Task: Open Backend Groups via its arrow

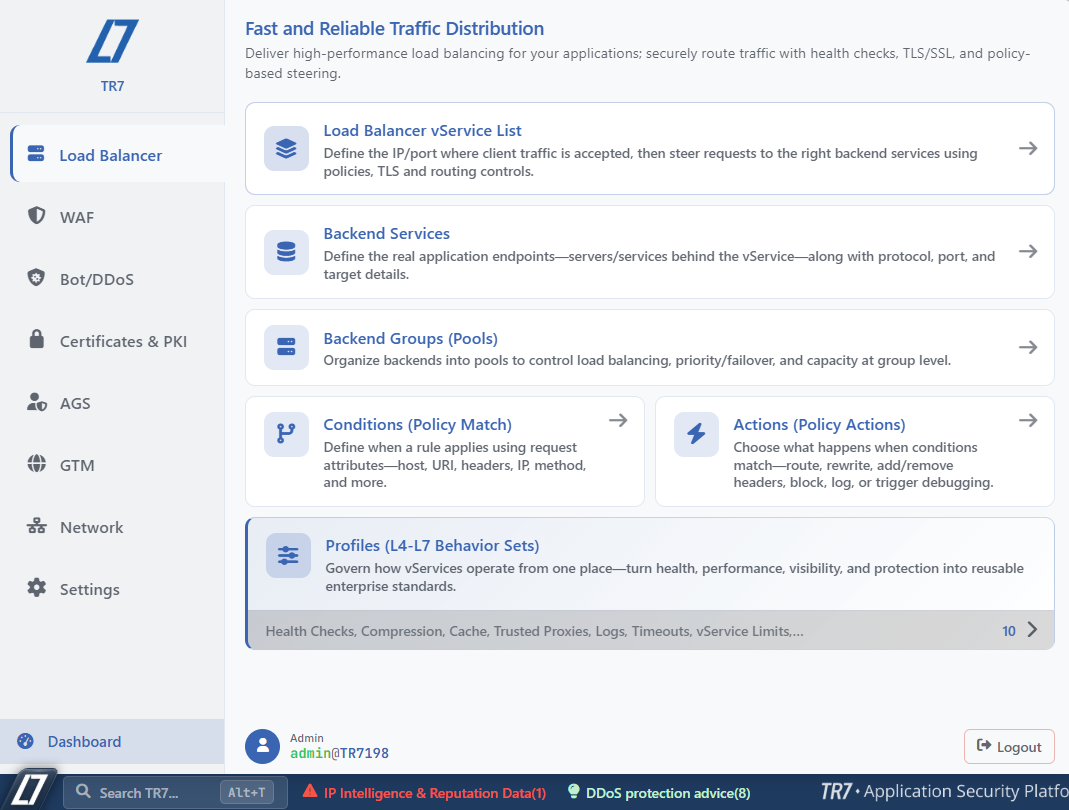Action: [1028, 347]
